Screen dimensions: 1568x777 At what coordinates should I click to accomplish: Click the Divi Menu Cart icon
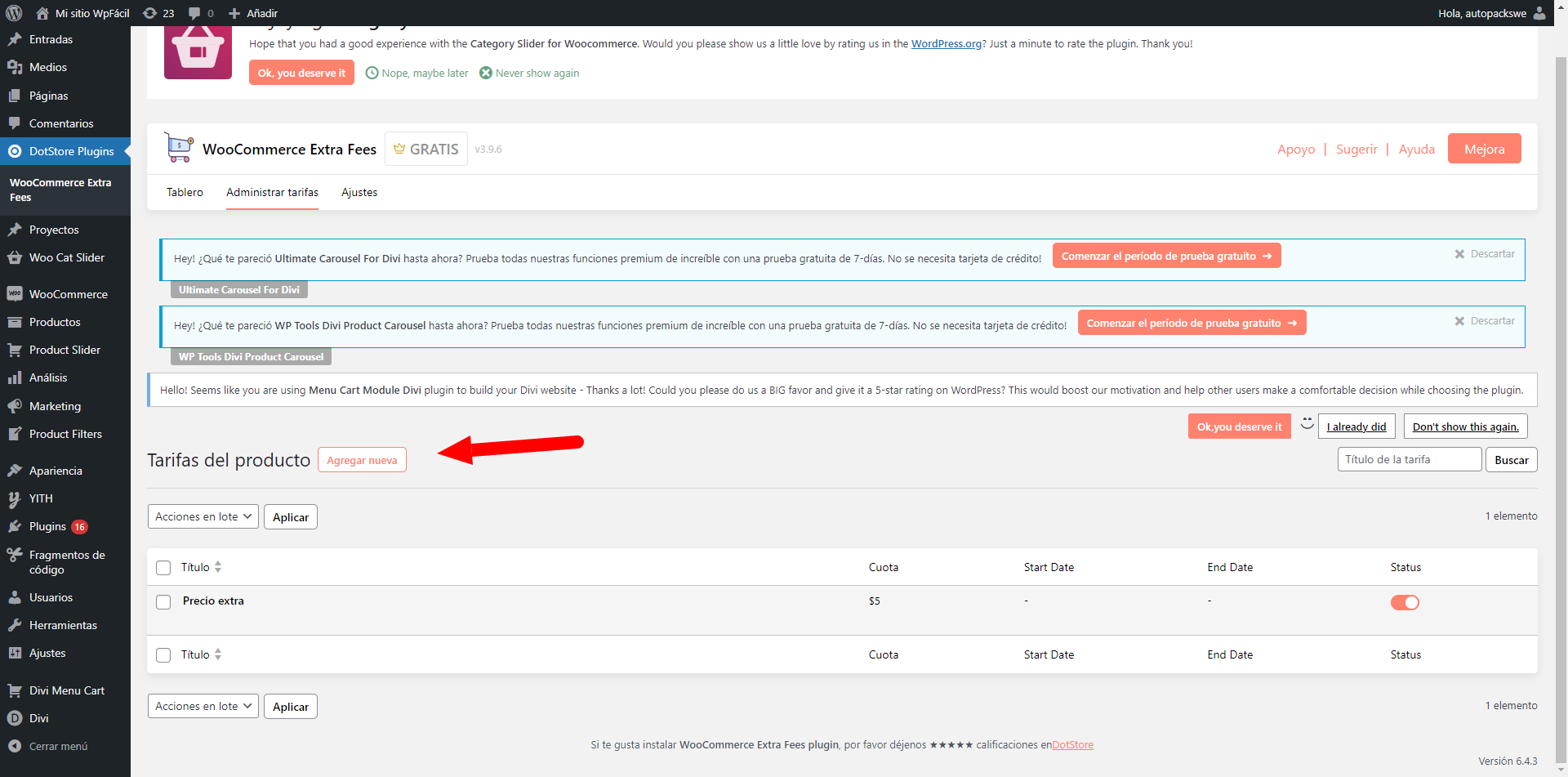(15, 690)
